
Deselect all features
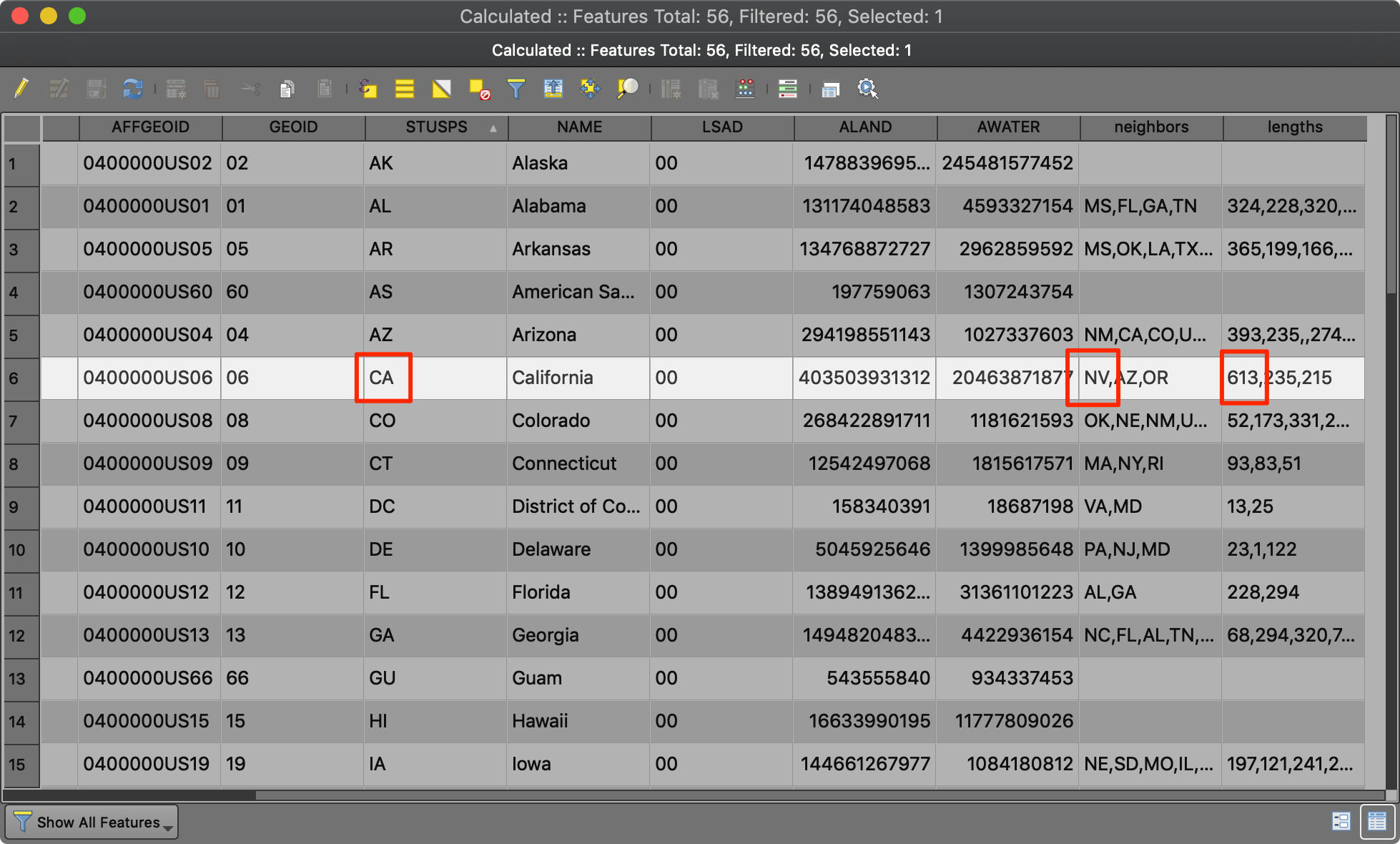click(x=479, y=89)
